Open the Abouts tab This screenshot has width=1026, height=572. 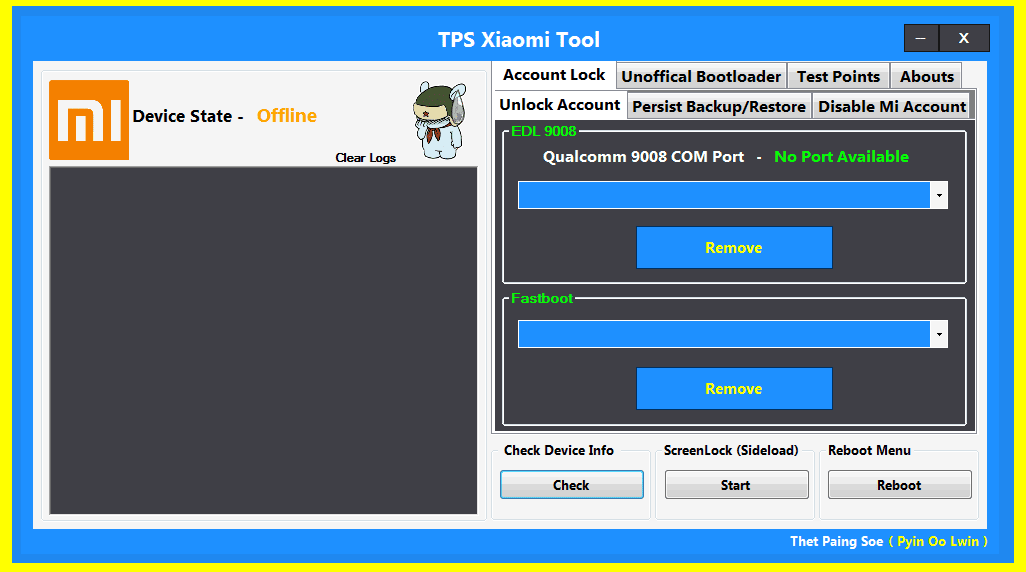click(927, 77)
